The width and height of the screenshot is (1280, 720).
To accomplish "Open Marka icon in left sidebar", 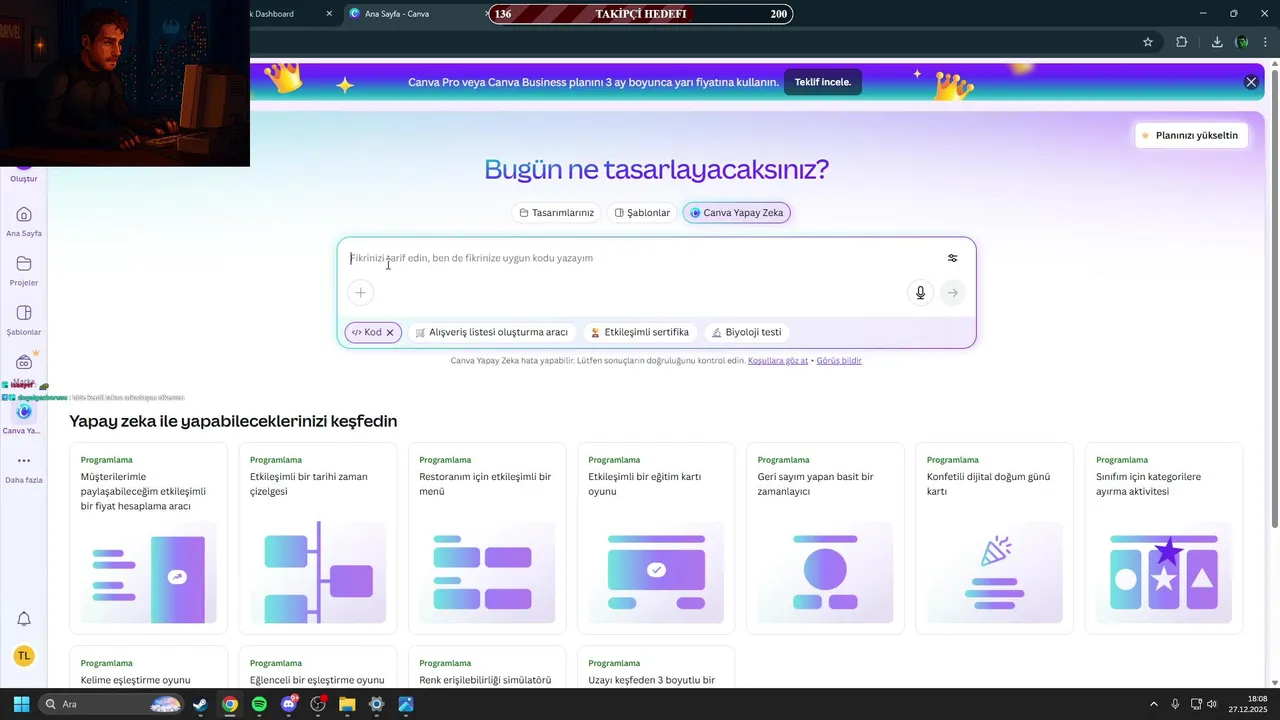I will (x=24, y=362).
